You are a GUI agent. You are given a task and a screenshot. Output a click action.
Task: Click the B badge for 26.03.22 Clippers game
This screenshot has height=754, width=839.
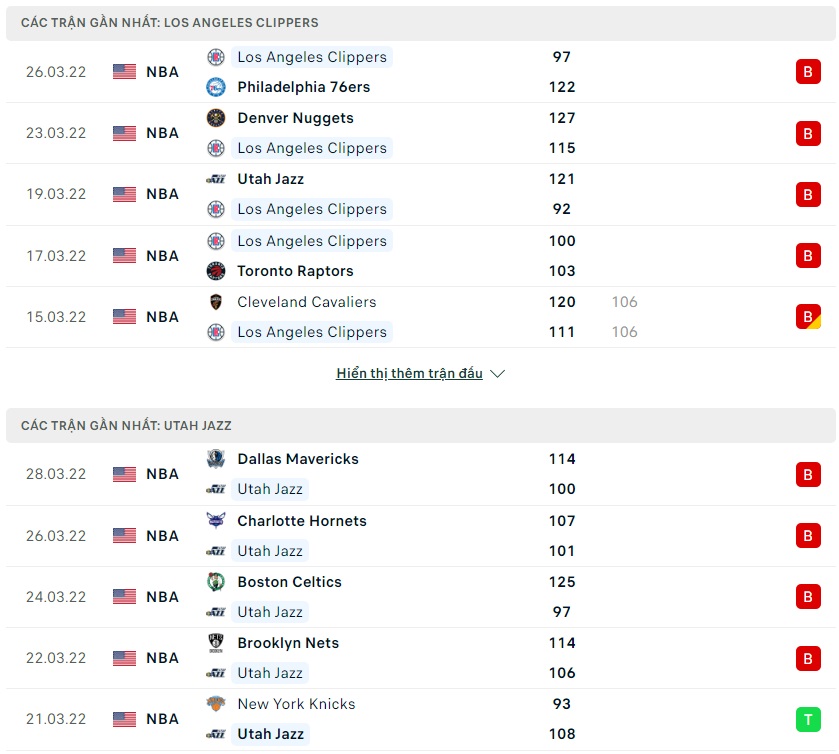808,72
